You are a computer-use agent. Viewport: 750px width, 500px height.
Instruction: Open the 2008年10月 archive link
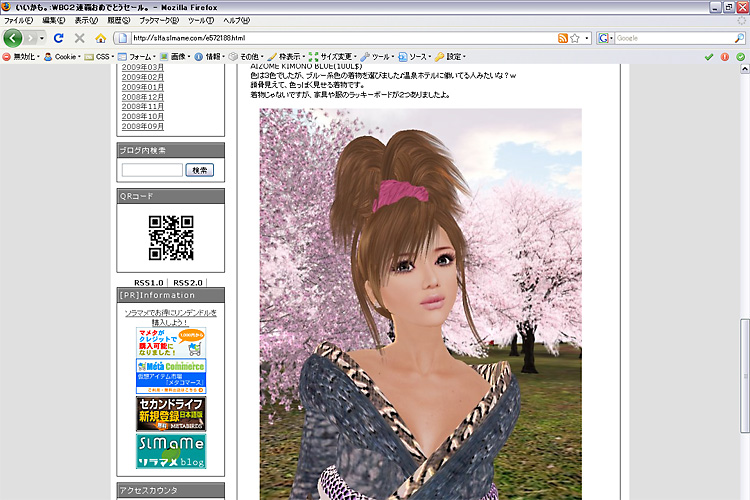coord(143,116)
